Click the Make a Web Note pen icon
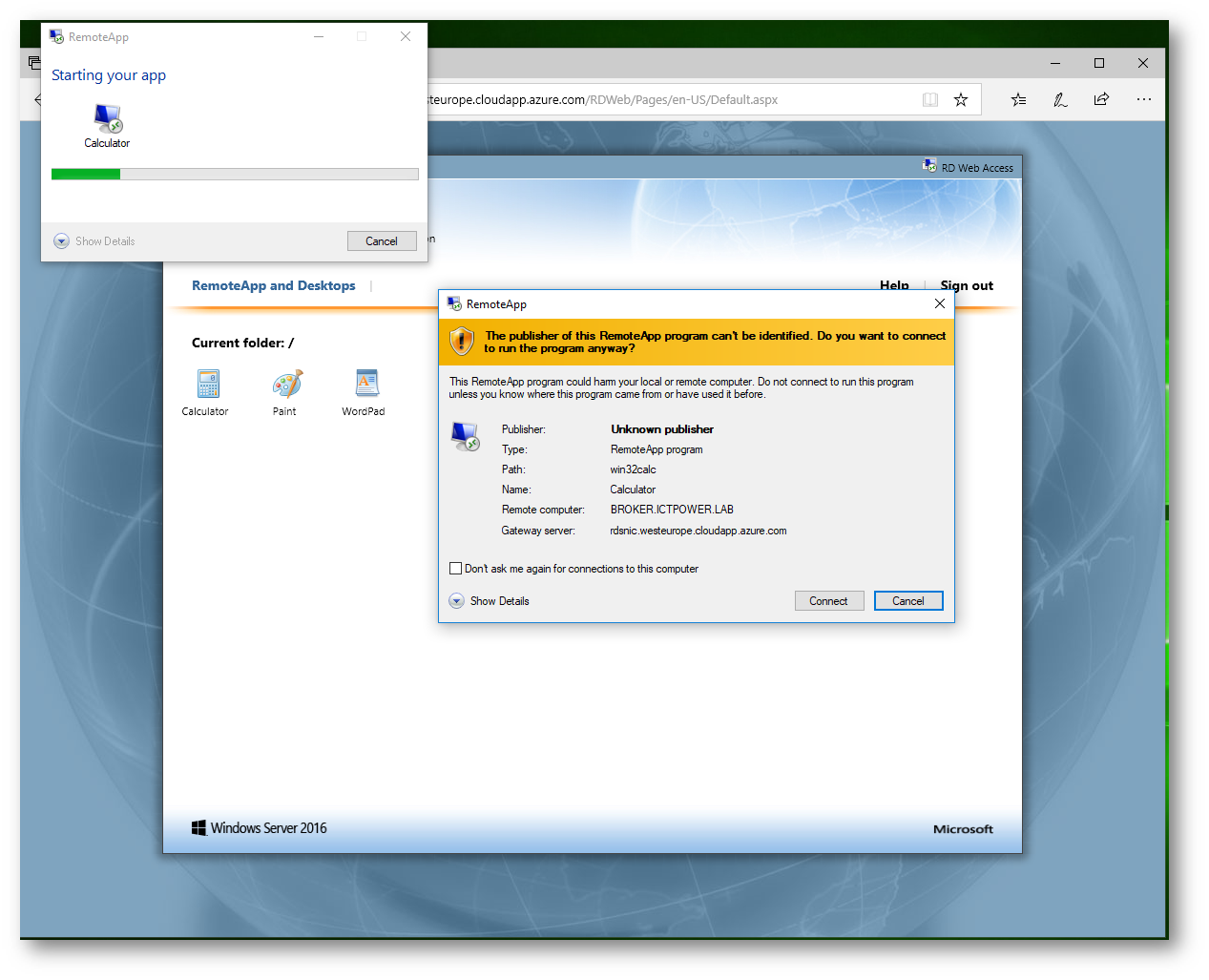The width and height of the screenshot is (1209, 980). pyautogui.click(x=1060, y=99)
